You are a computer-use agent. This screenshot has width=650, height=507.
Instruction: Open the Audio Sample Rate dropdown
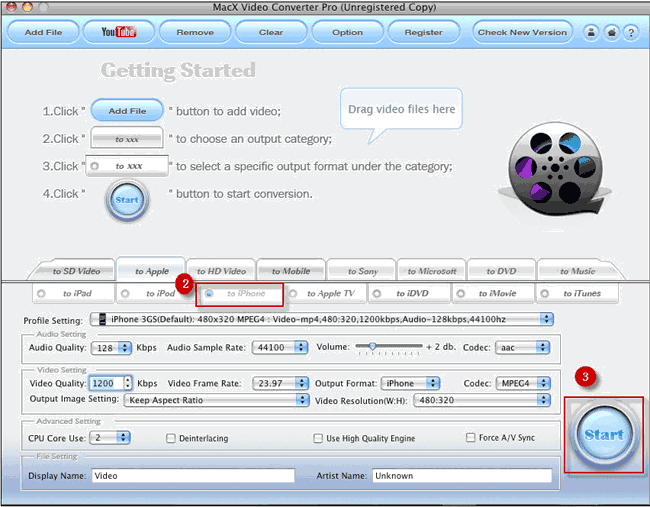(x=280, y=347)
